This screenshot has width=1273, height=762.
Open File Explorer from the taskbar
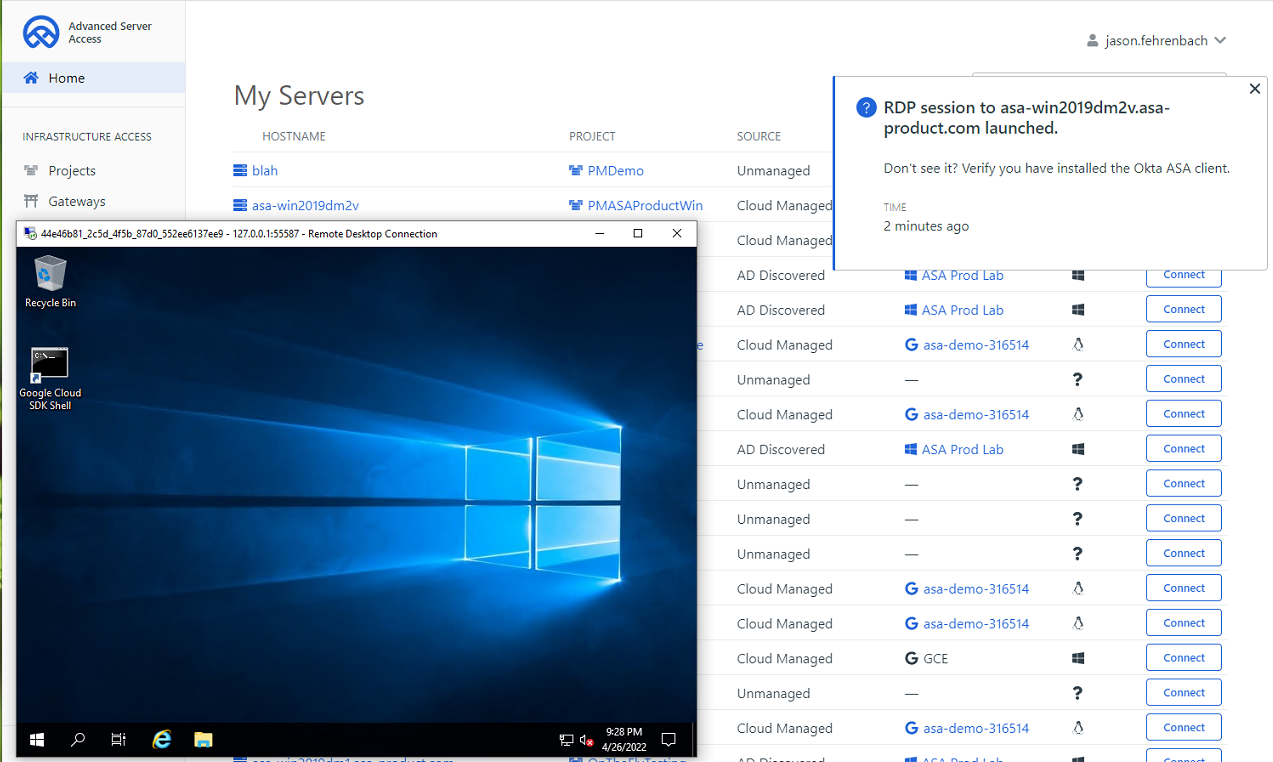tap(203, 740)
